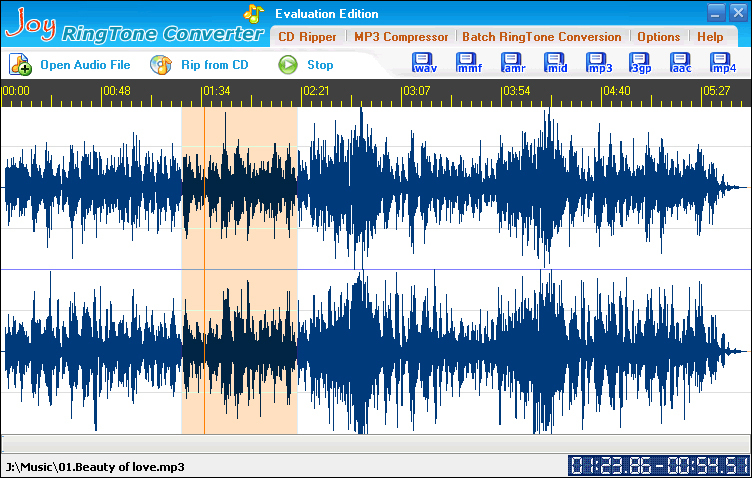The image size is (752, 478).
Task: Click Rip from CD button
Action: (x=199, y=65)
